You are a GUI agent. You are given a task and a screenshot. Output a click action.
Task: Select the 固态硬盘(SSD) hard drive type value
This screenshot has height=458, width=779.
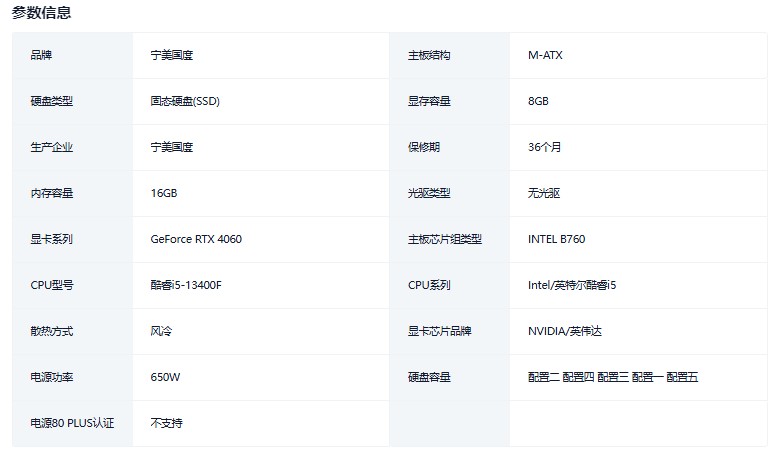[185, 101]
